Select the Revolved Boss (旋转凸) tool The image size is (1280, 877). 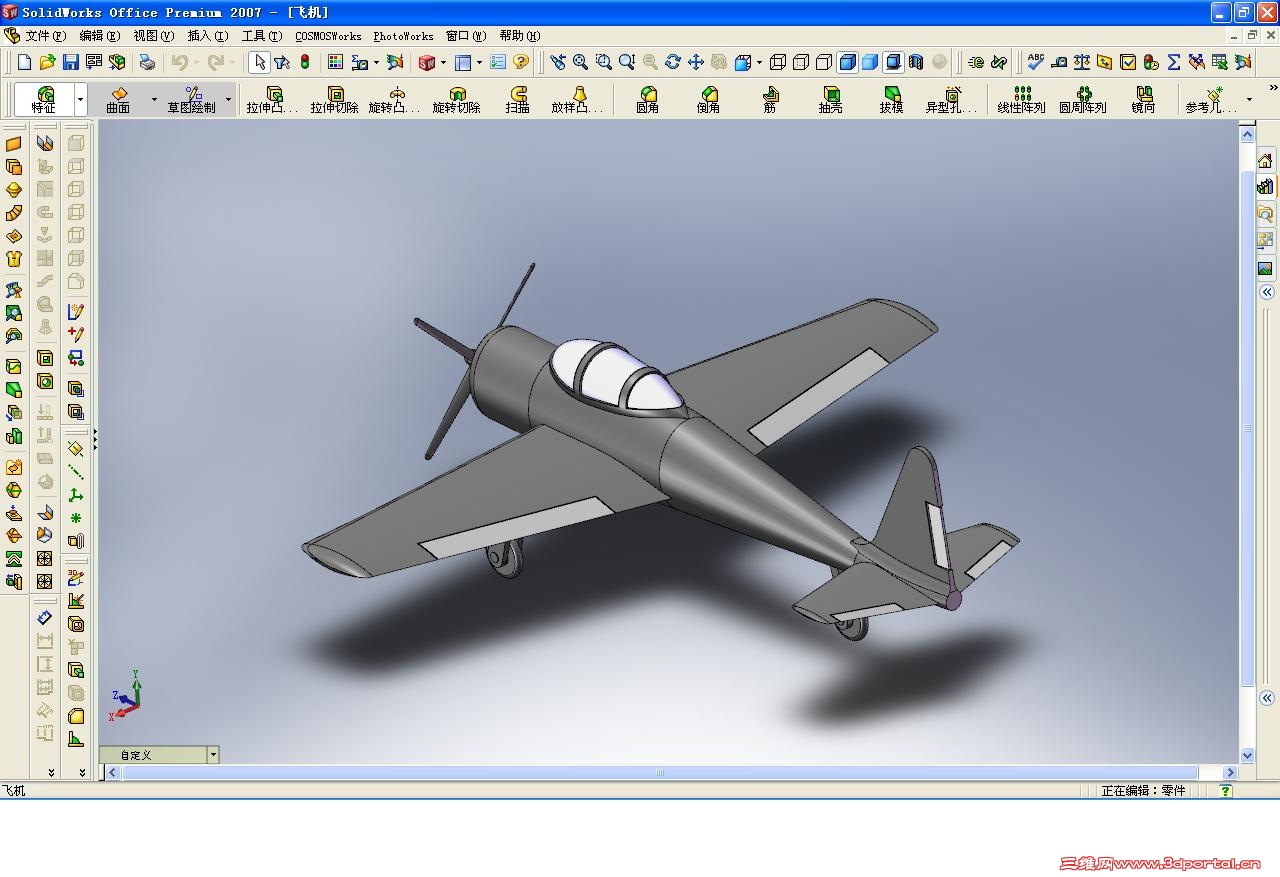[x=396, y=99]
